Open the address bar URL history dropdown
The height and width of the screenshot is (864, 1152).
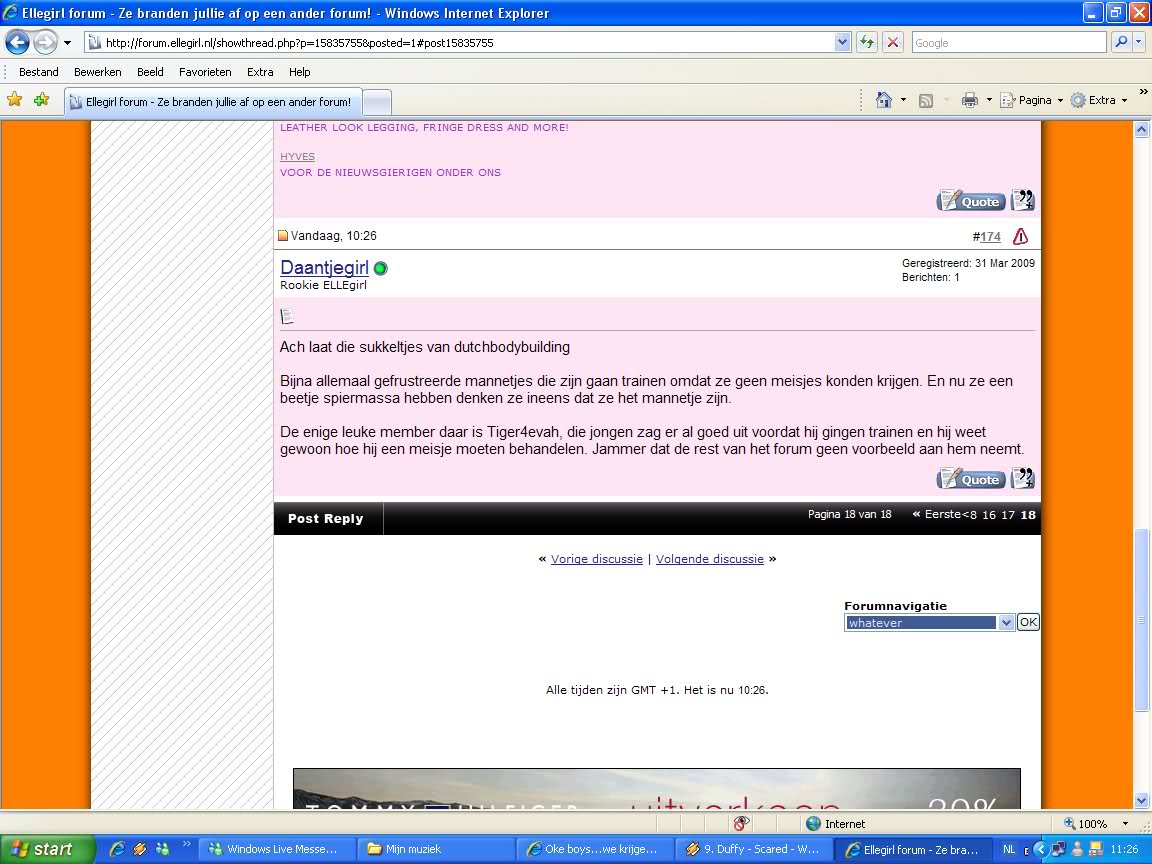coord(842,42)
